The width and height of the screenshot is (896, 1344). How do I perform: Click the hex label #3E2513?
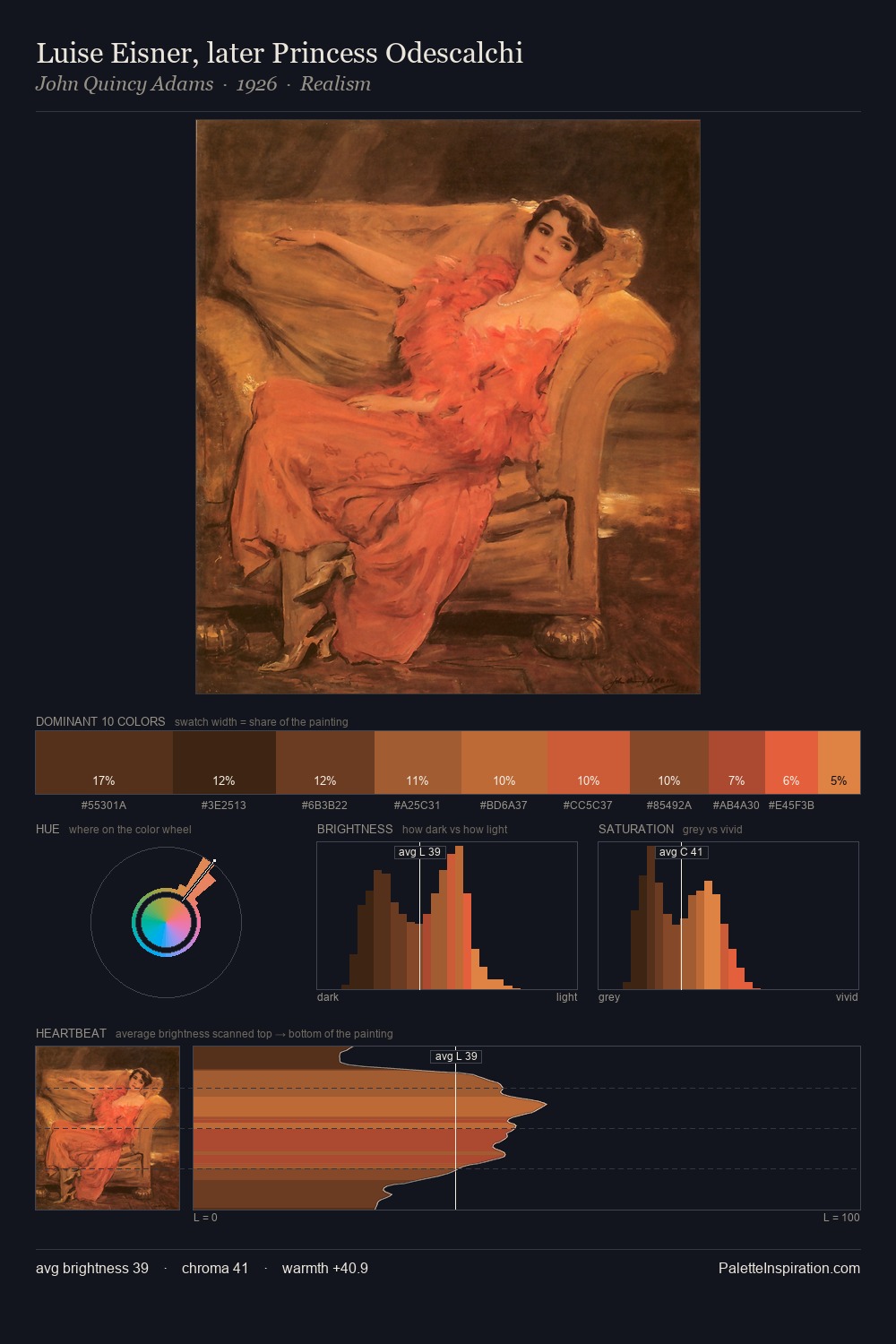tap(224, 806)
